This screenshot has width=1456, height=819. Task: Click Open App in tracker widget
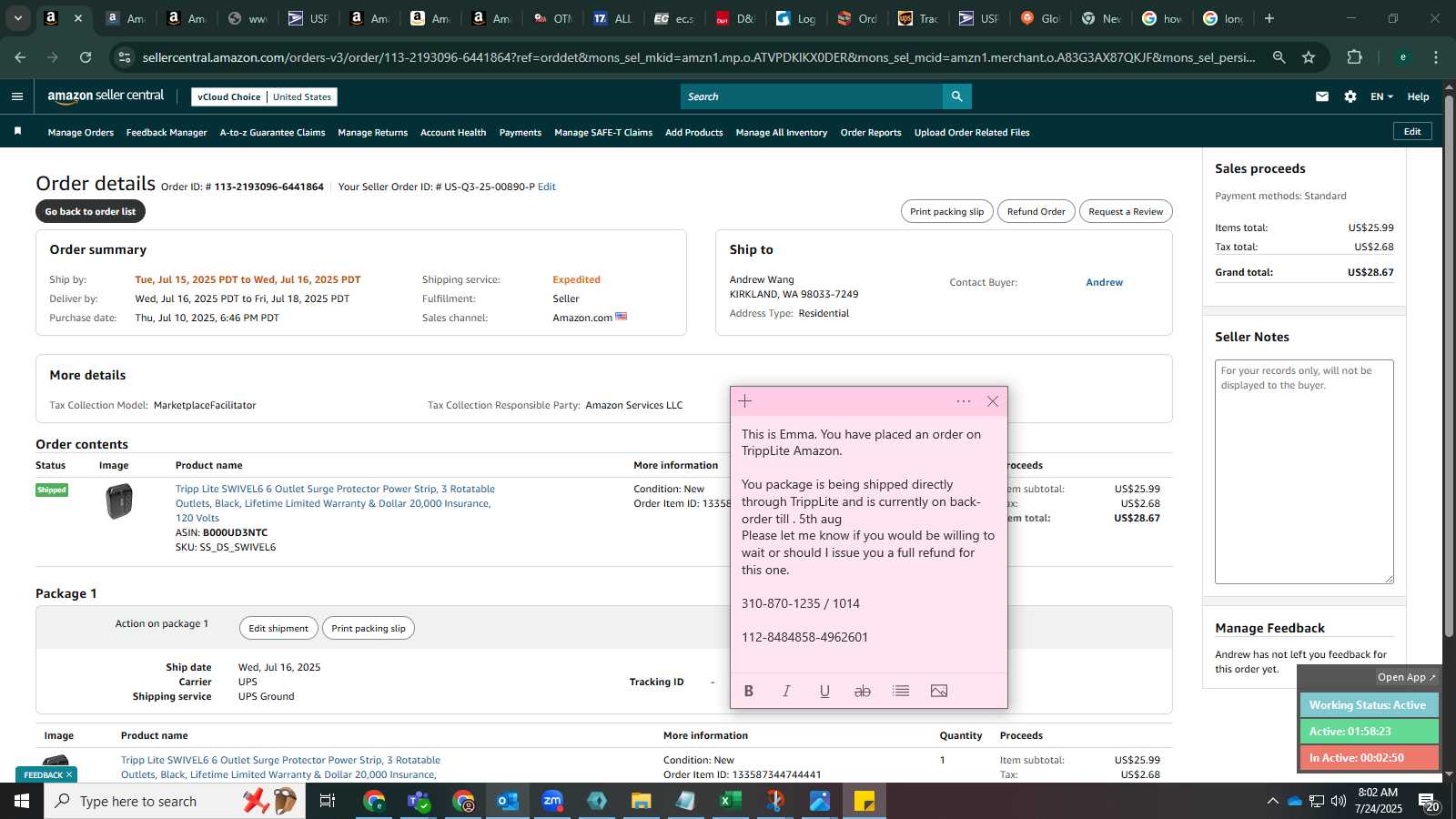pos(1406,677)
